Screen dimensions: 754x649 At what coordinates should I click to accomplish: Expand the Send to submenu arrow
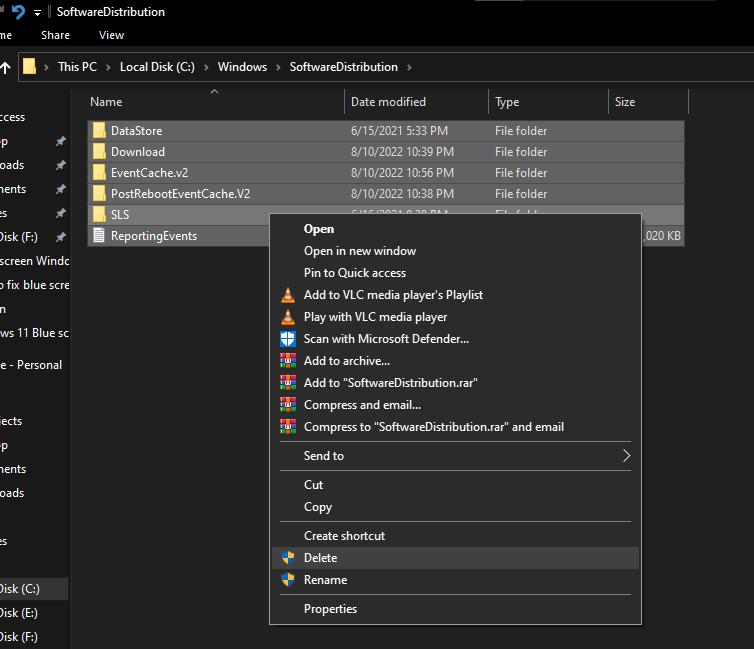tap(627, 456)
